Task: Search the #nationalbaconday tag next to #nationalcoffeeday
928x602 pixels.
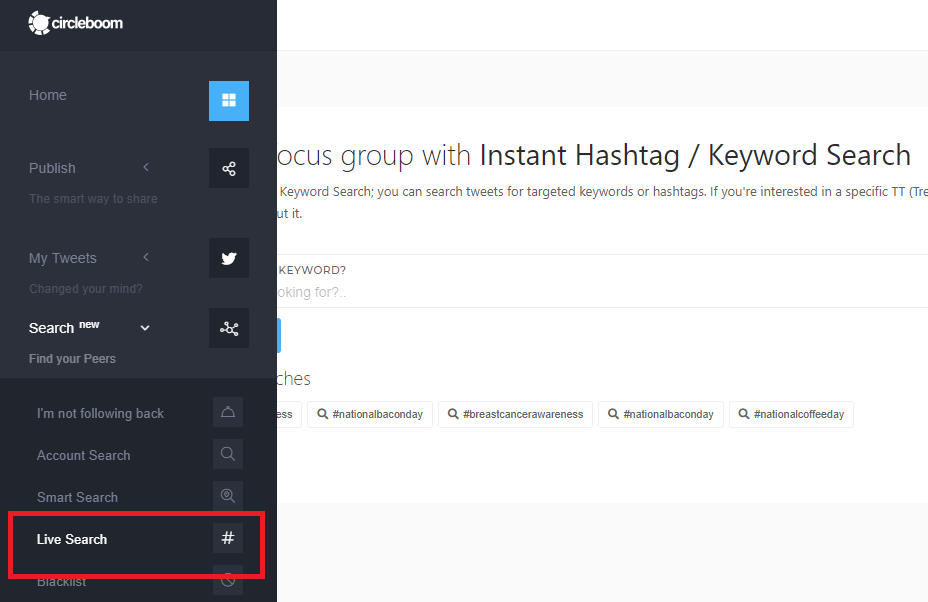Action: [661, 414]
